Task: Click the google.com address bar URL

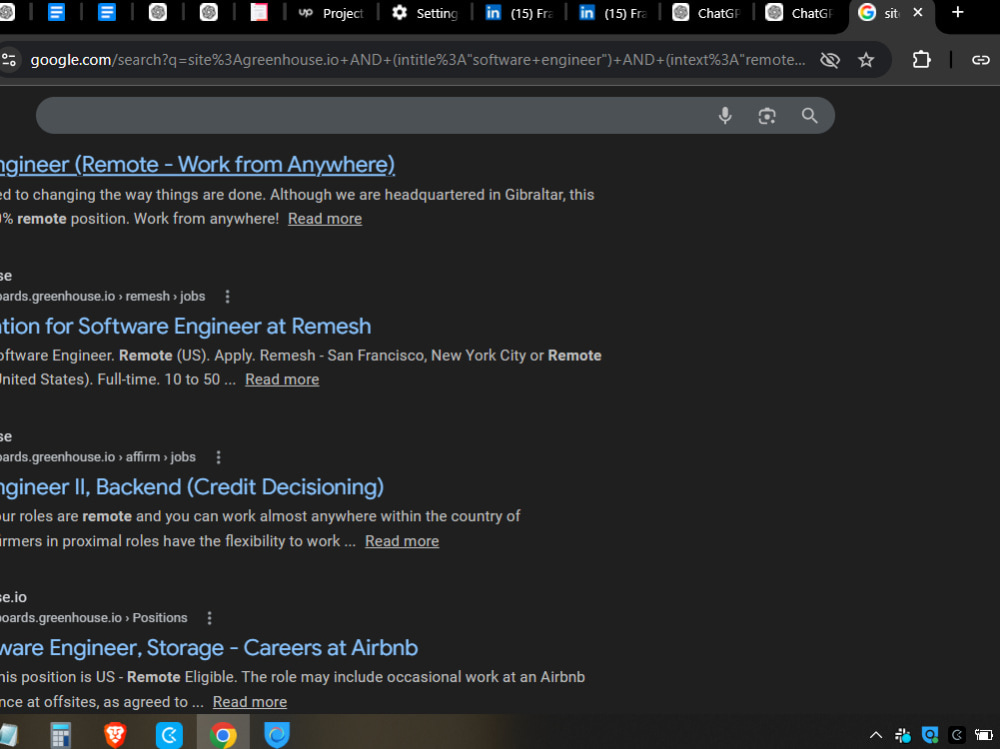Action: tap(418, 60)
